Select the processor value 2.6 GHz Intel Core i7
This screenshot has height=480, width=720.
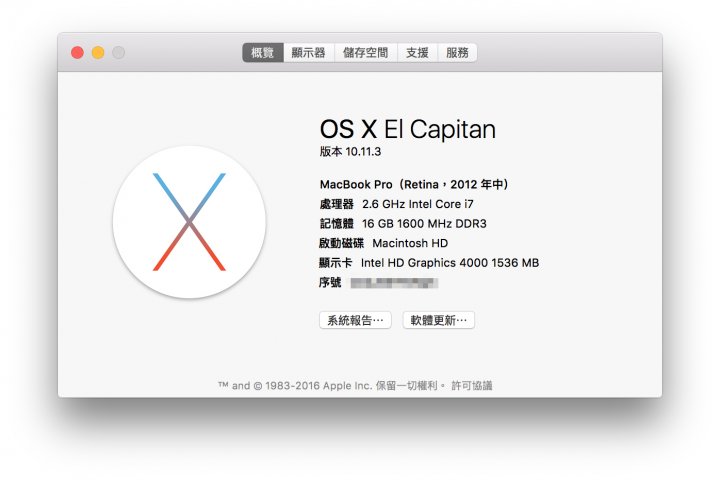point(418,204)
